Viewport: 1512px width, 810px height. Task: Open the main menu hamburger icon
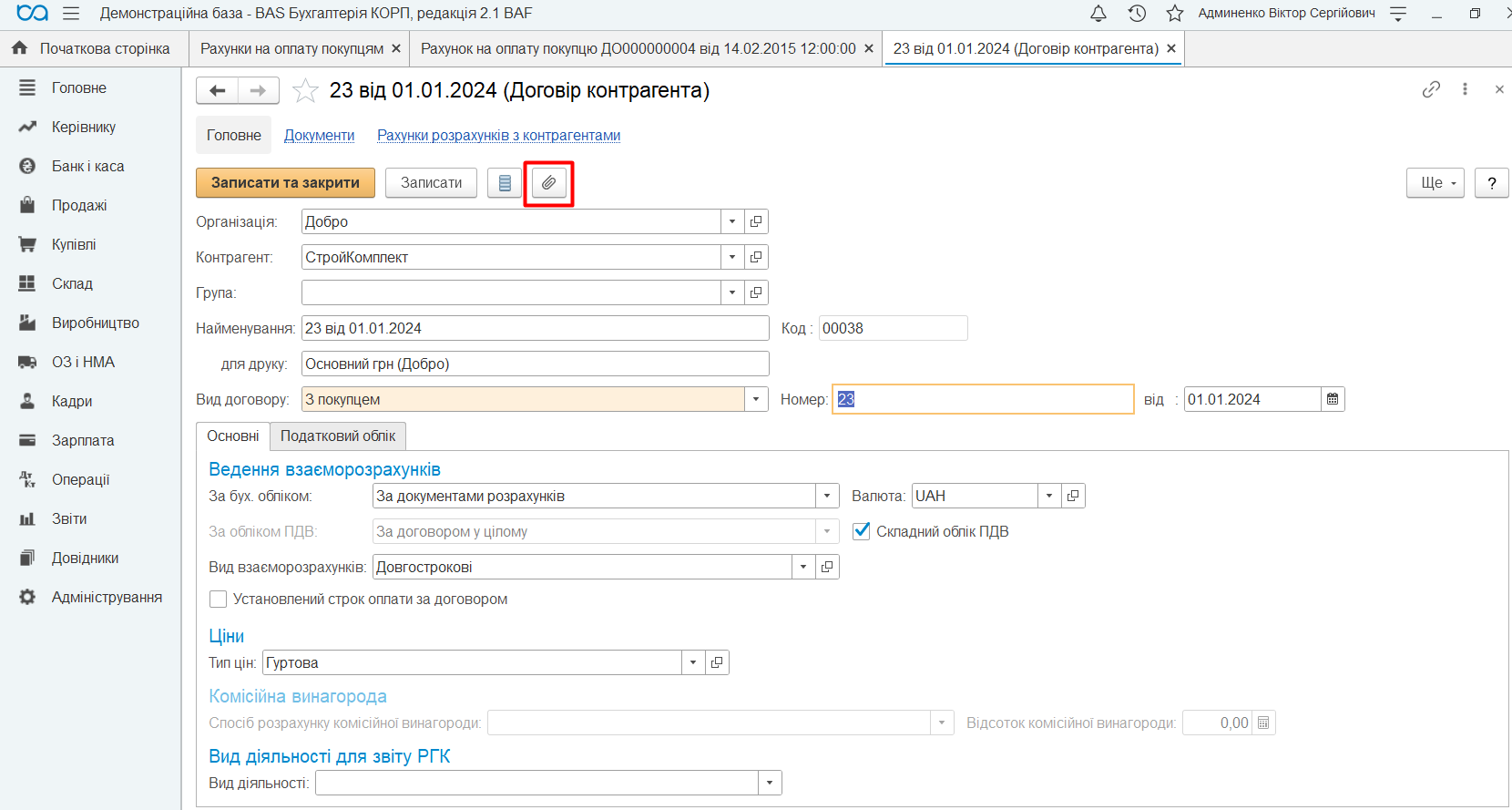[71, 14]
